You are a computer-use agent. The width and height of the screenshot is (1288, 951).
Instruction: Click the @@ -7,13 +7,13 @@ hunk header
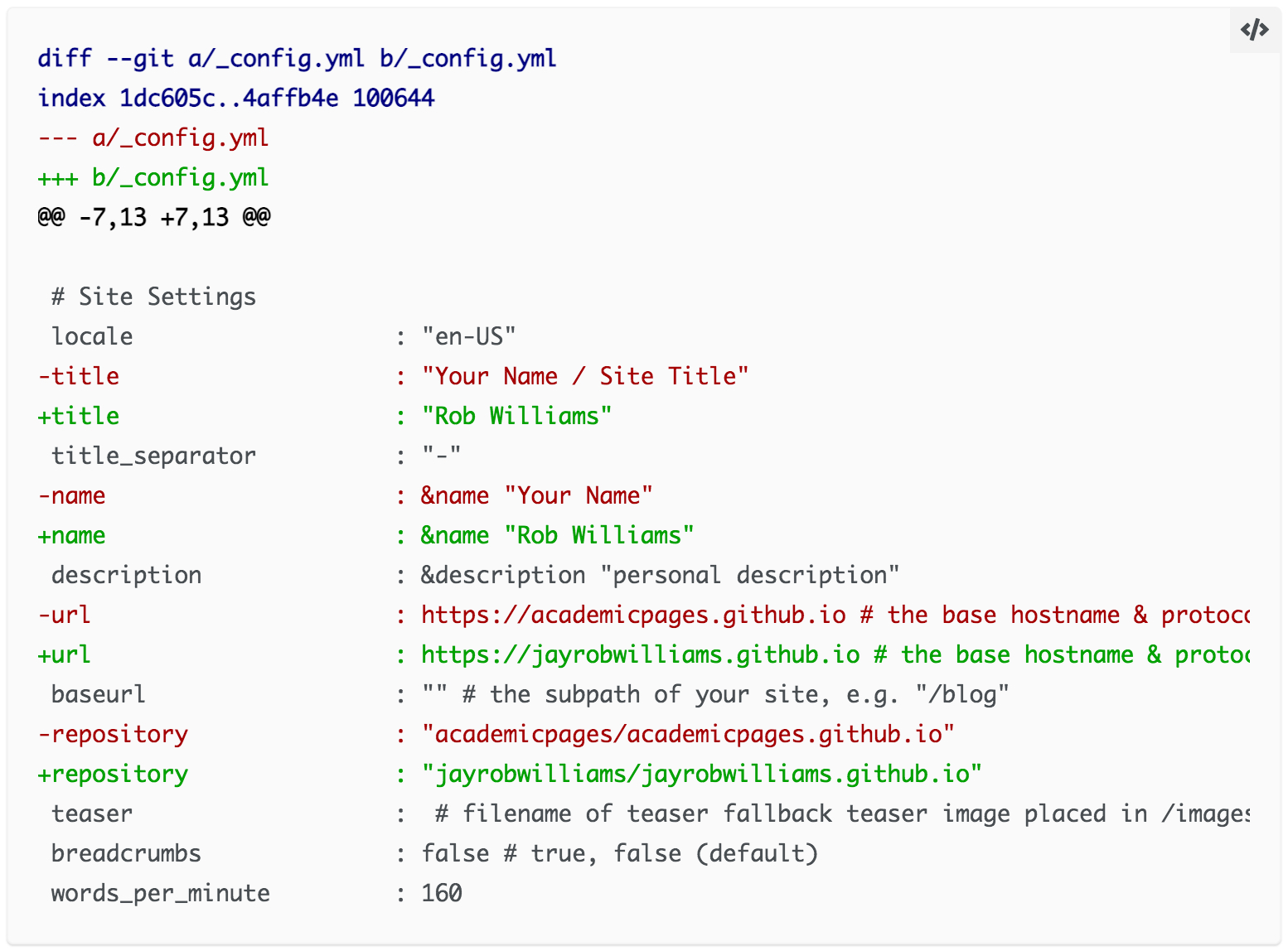tap(154, 218)
